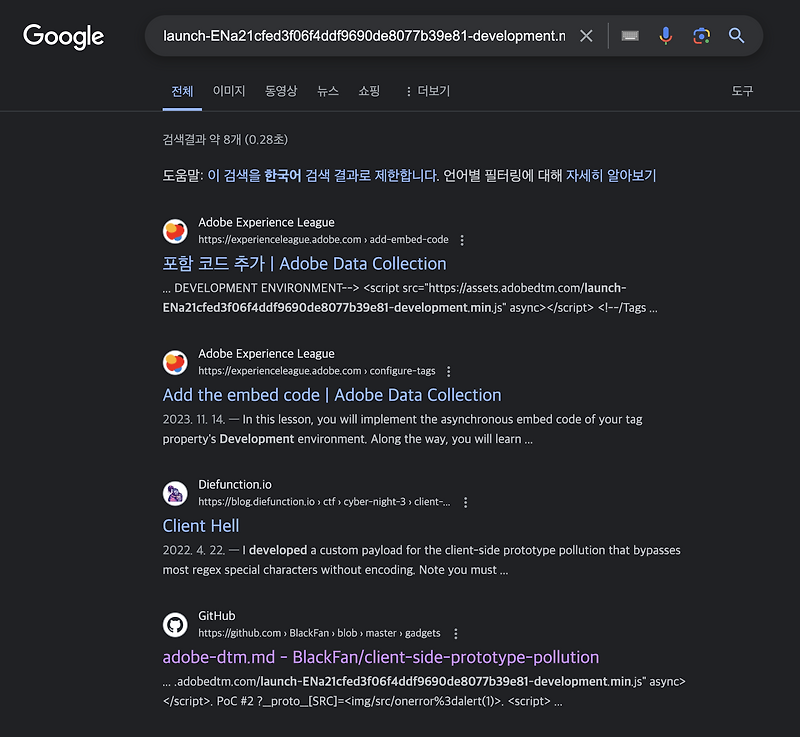The width and height of the screenshot is (800, 737).
Task: Open the Add the embed code result
Action: (x=331, y=395)
